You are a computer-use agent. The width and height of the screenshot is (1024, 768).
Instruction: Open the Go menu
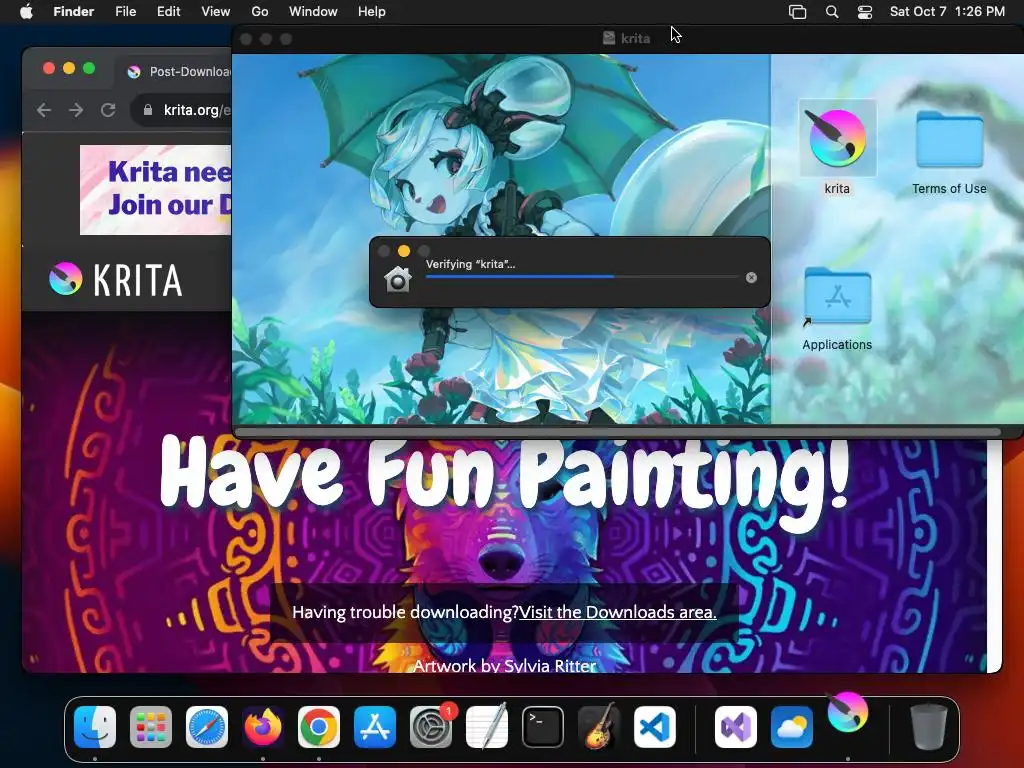[260, 11]
